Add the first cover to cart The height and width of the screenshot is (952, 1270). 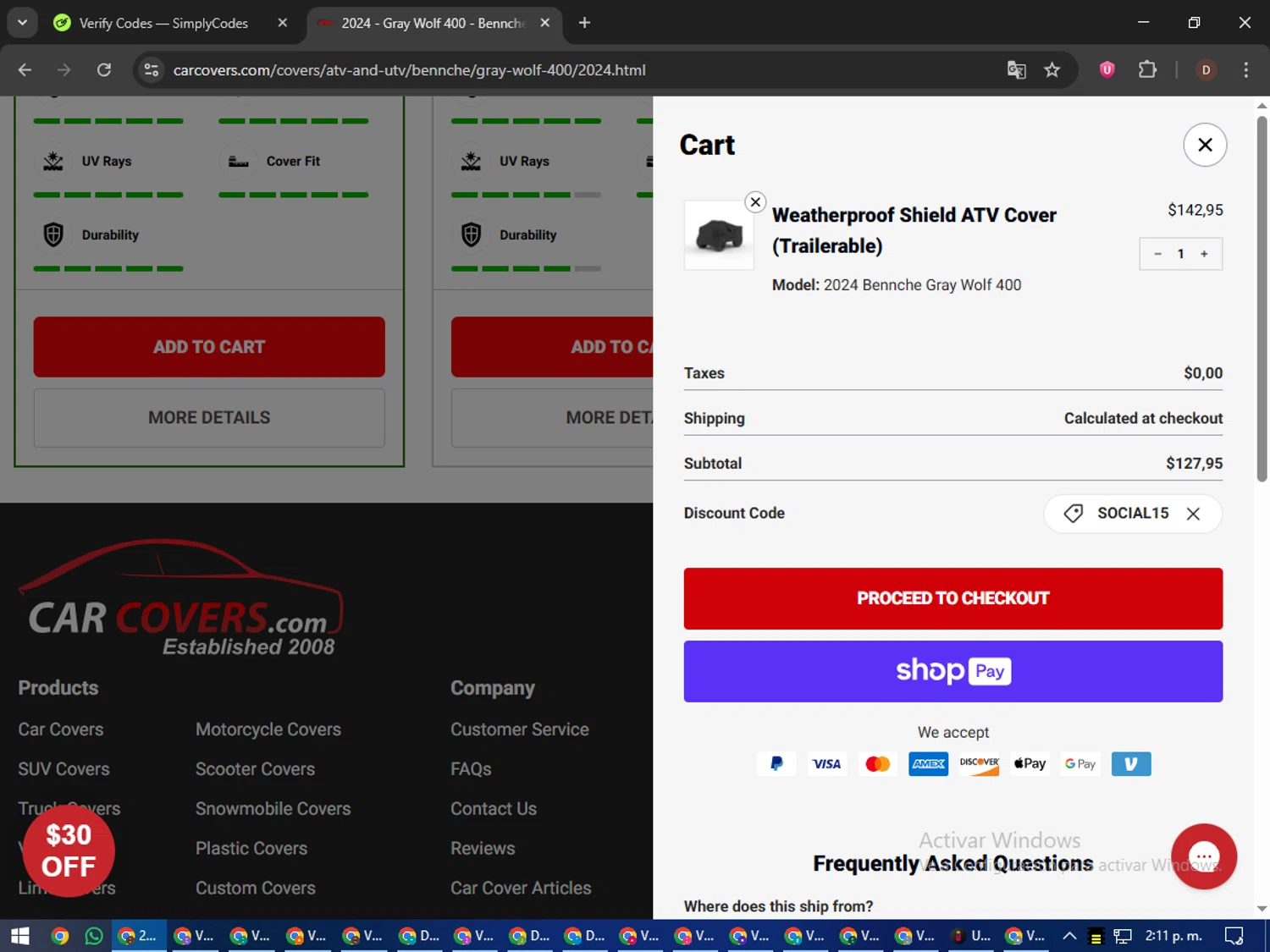click(209, 347)
